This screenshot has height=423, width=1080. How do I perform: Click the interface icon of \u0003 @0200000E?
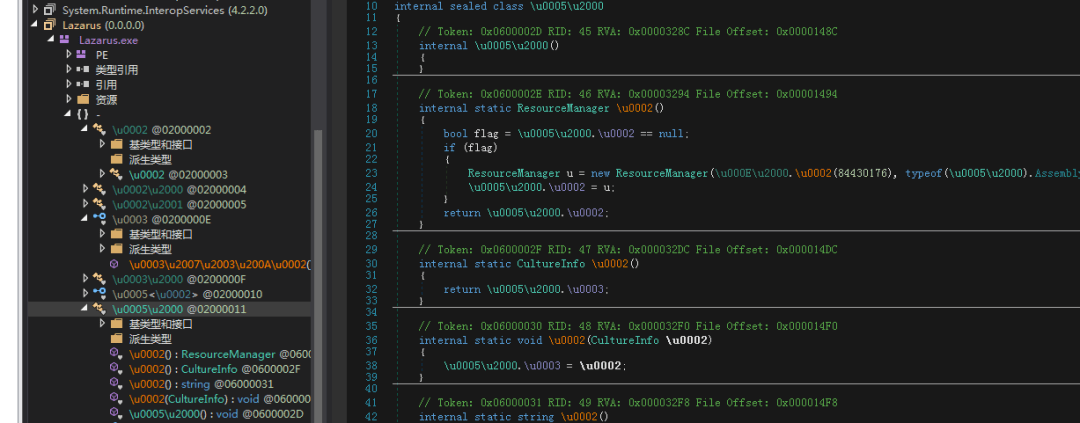[100, 219]
